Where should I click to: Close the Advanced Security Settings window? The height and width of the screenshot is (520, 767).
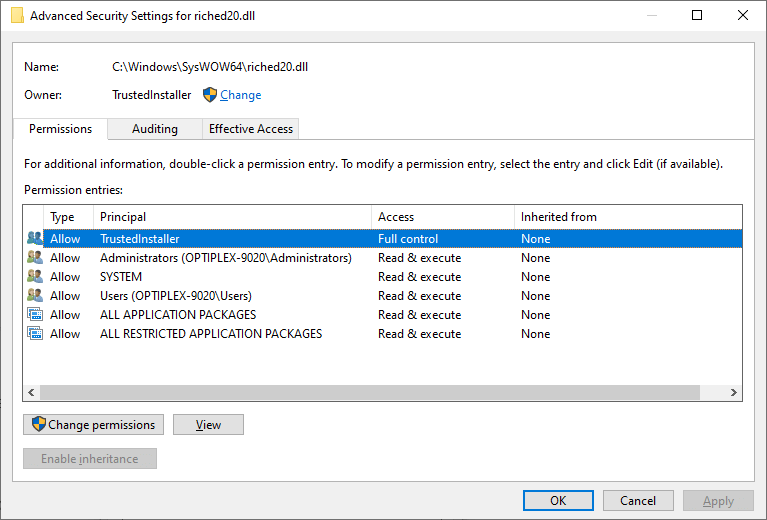[743, 15]
